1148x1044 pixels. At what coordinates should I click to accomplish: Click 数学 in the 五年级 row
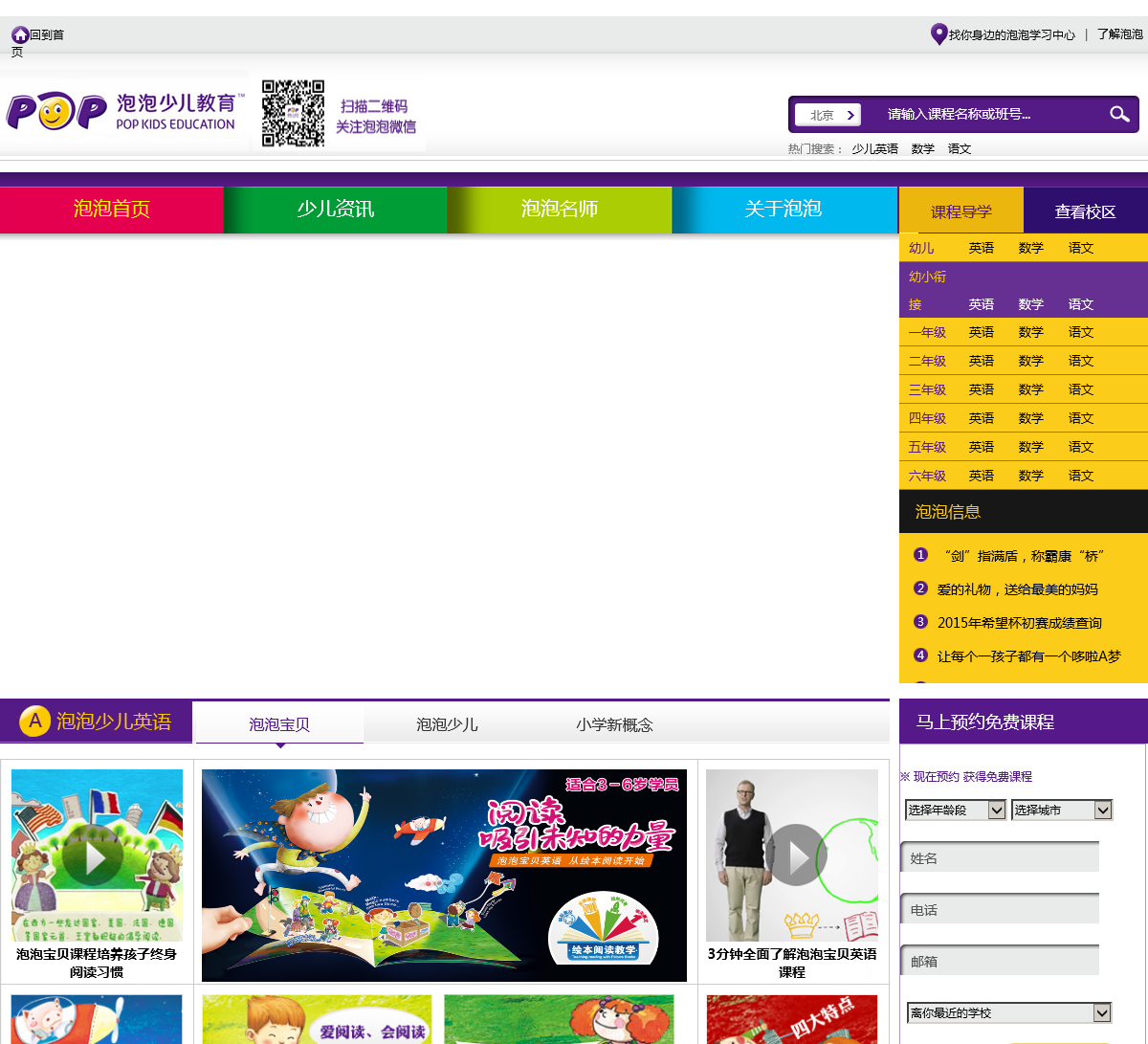[1031, 447]
